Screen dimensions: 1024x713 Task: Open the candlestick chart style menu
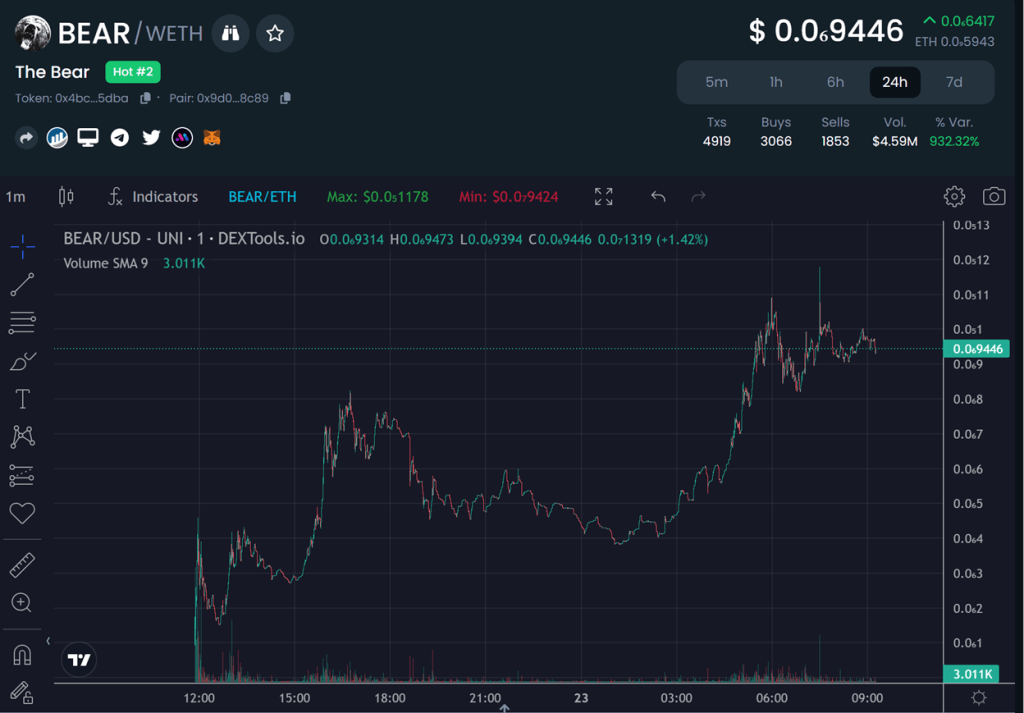tap(66, 197)
